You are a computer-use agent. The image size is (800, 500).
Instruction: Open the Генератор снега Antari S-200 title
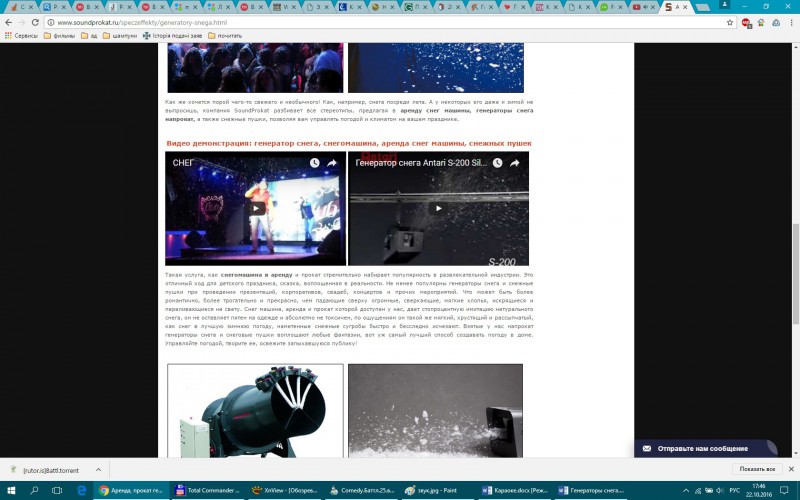421,163
